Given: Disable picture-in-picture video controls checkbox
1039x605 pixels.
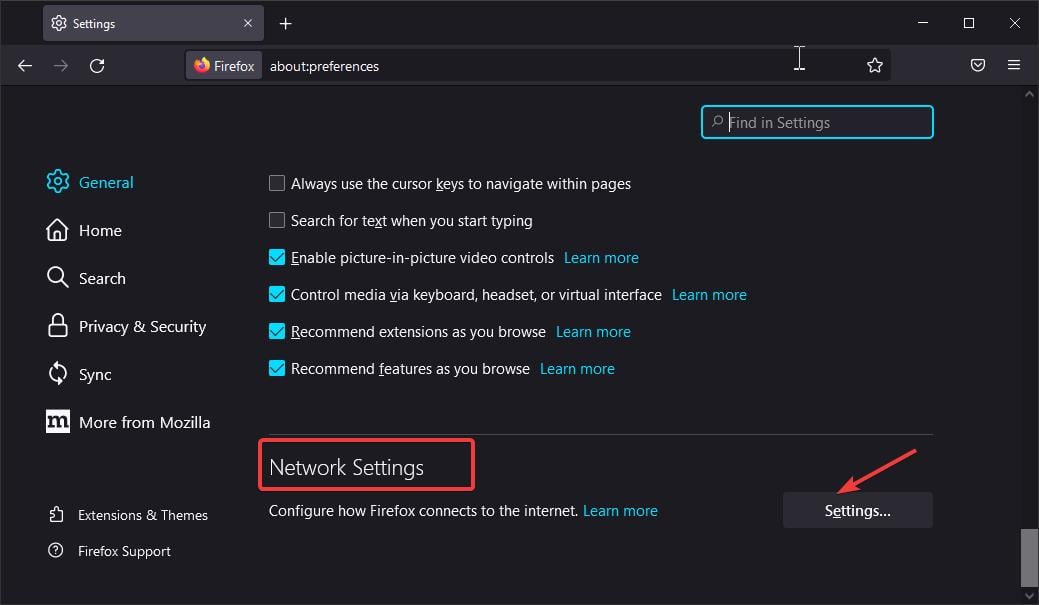Looking at the screenshot, I should pyautogui.click(x=277, y=258).
